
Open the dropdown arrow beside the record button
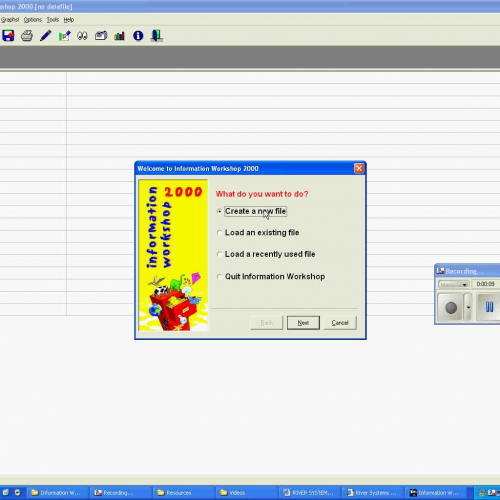tap(468, 307)
